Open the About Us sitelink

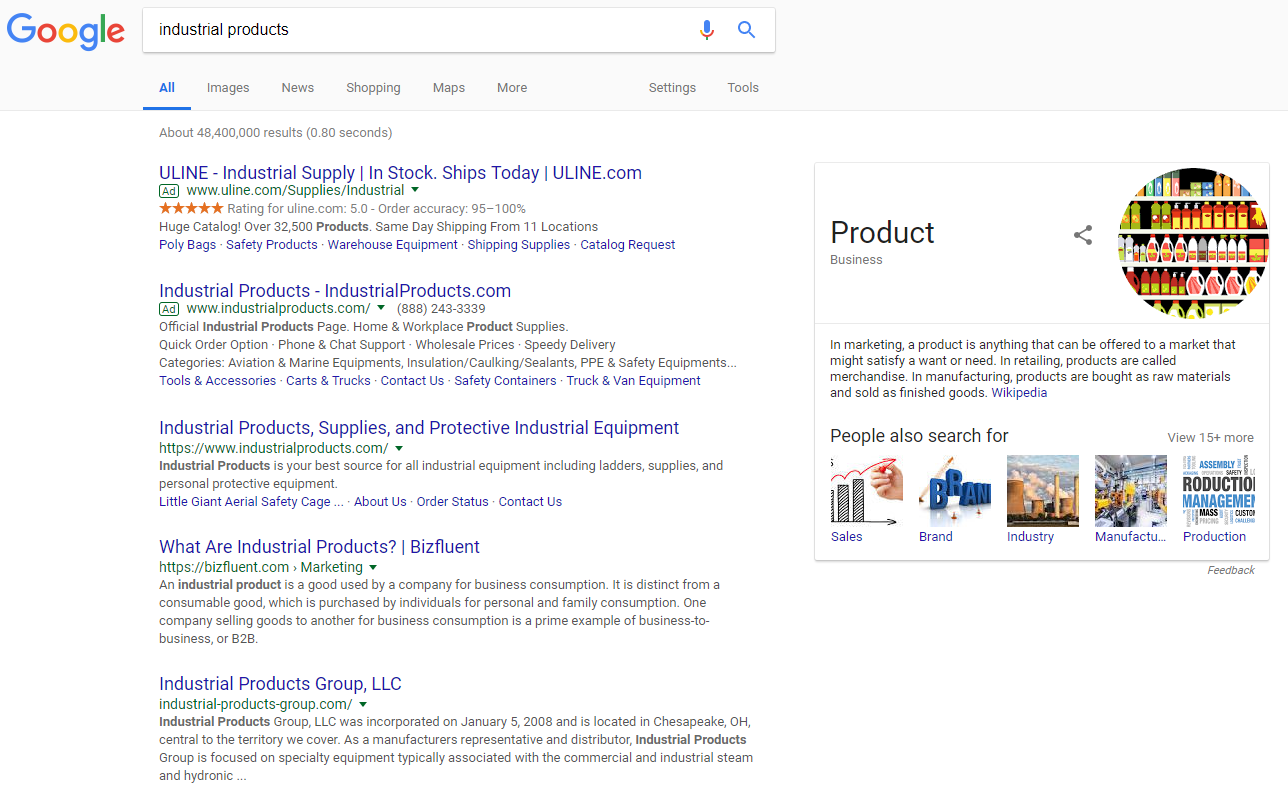tap(380, 502)
